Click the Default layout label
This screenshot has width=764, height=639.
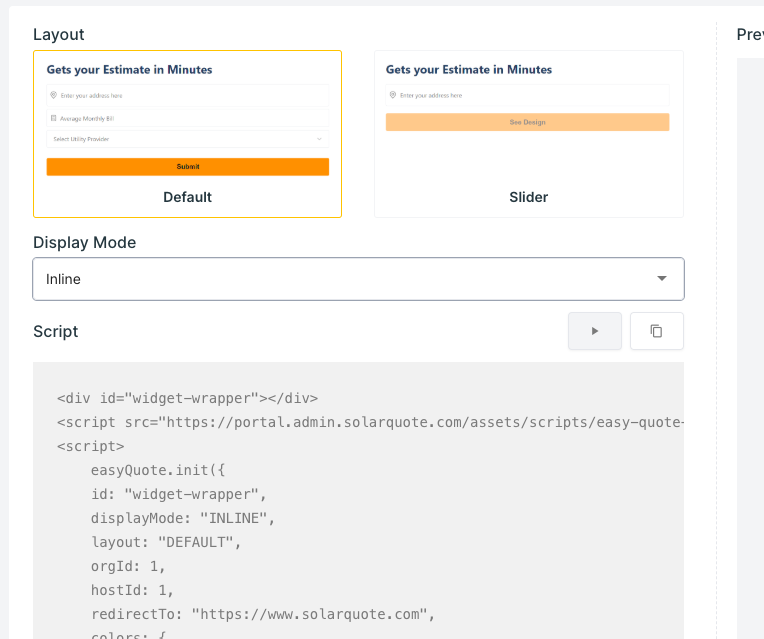(187, 197)
